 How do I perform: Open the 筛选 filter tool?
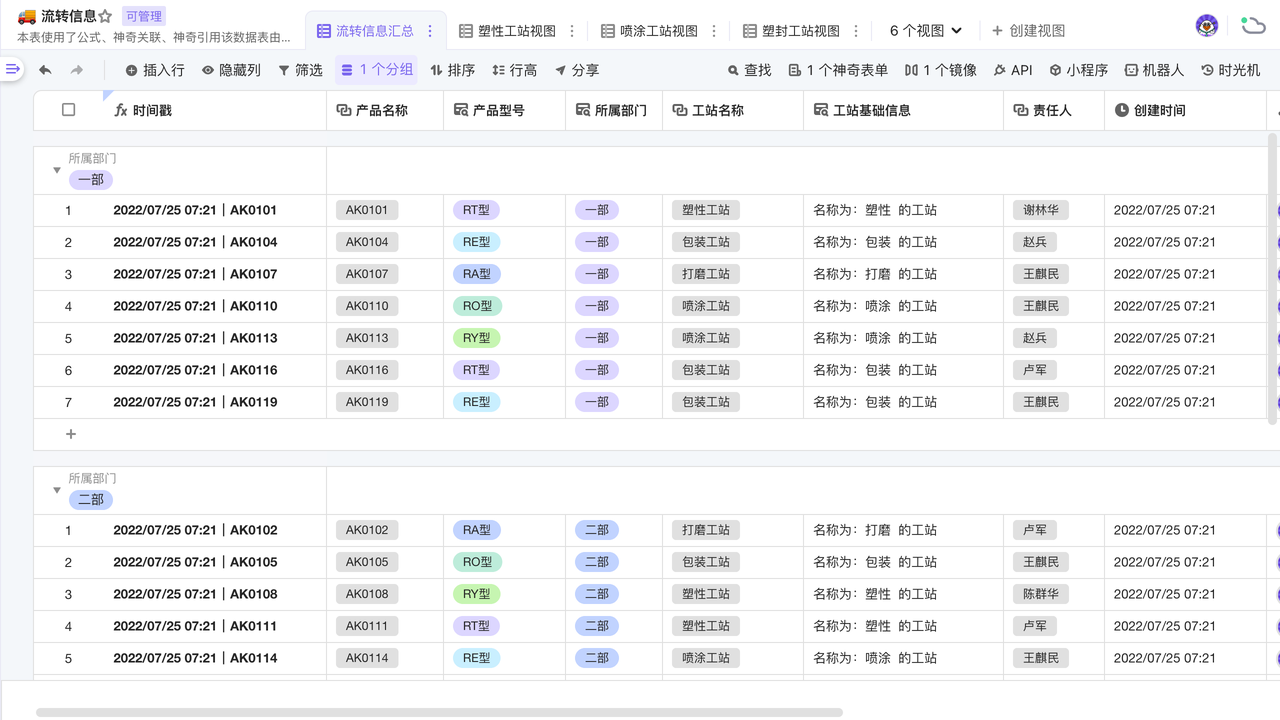(300, 70)
